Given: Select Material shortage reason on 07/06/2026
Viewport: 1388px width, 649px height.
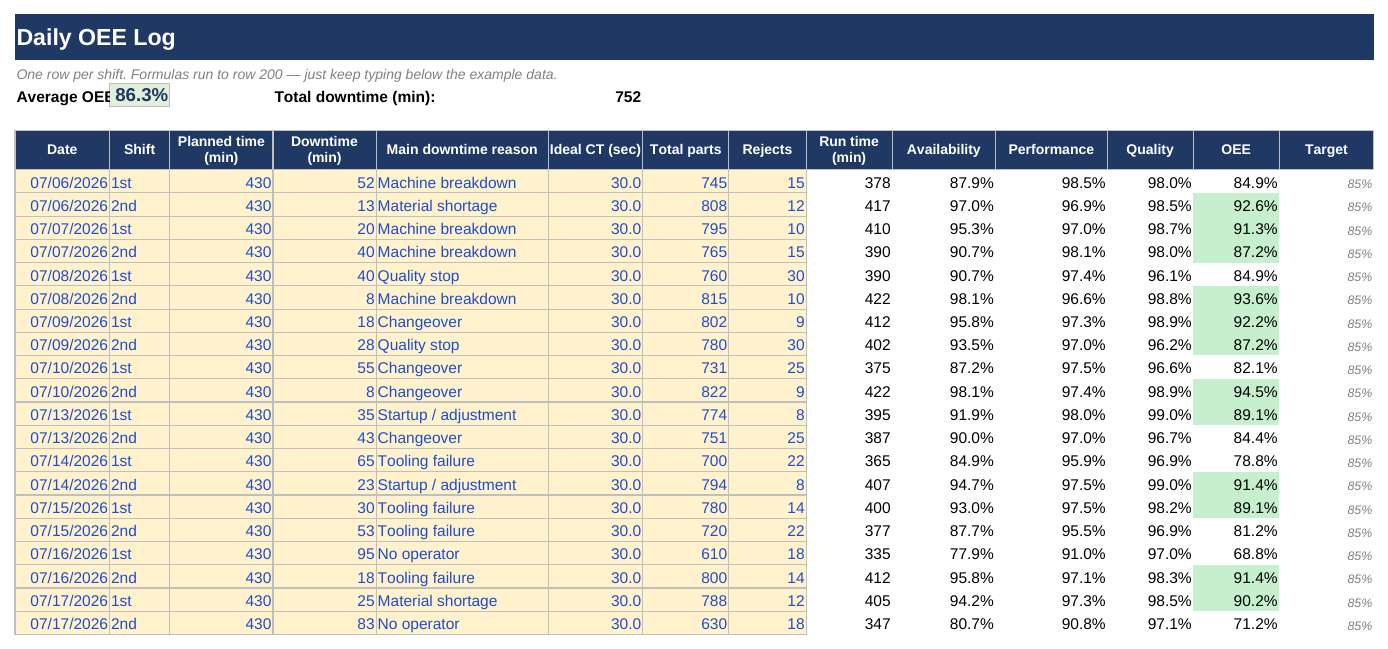Looking at the screenshot, I should 462,206.
